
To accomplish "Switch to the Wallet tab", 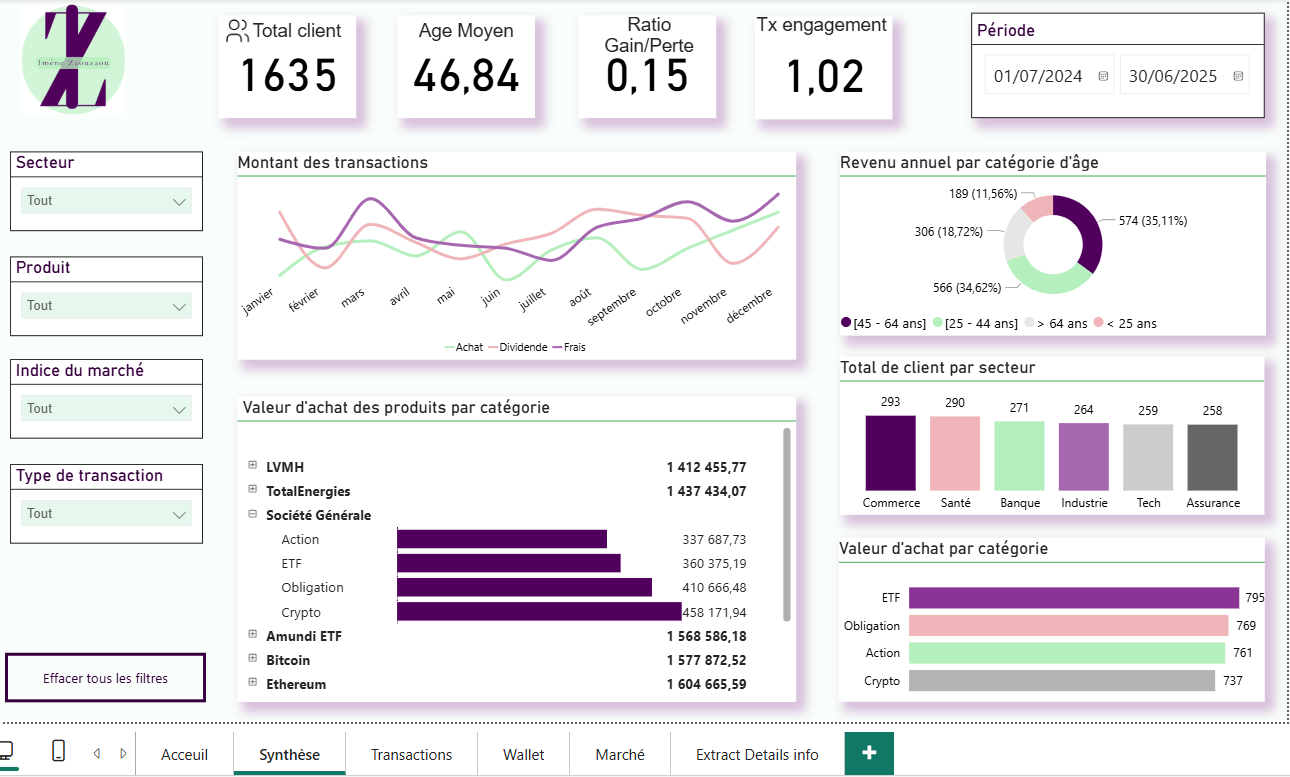I will point(523,754).
